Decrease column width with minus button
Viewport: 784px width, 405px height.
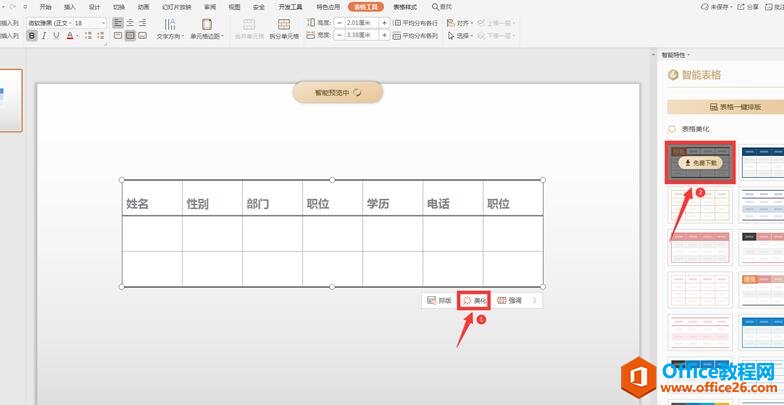[x=340, y=35]
